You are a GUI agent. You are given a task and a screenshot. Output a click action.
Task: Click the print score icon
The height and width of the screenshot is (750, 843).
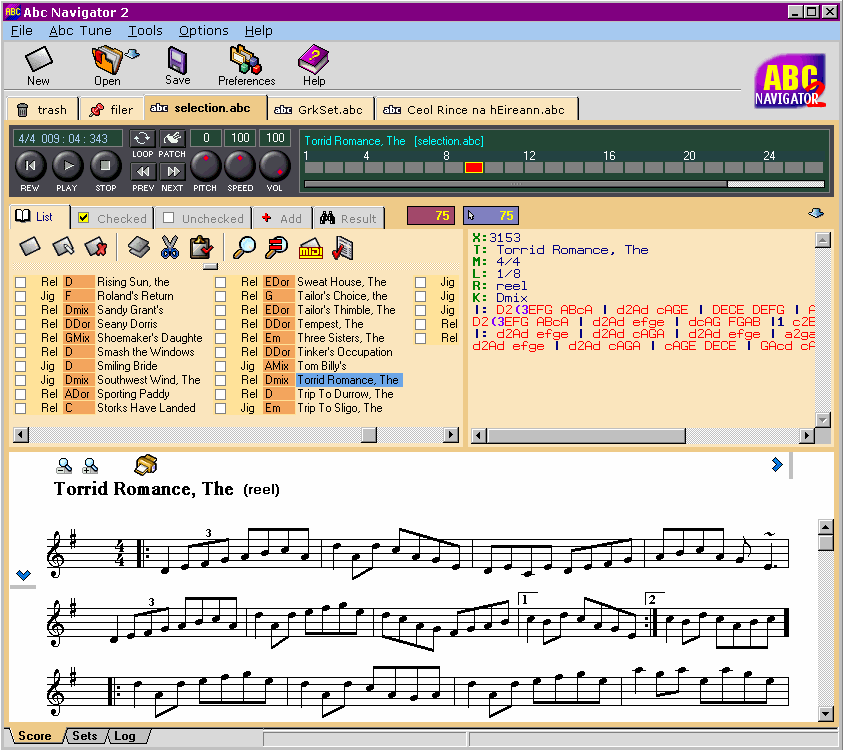146,464
